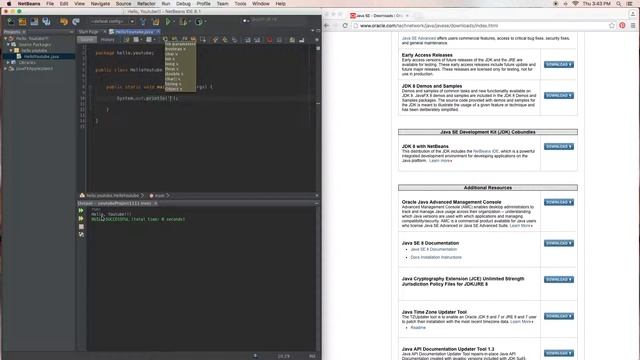Click Output settings icon below stop button
Viewport: 640px width, 360px height.
point(81,234)
